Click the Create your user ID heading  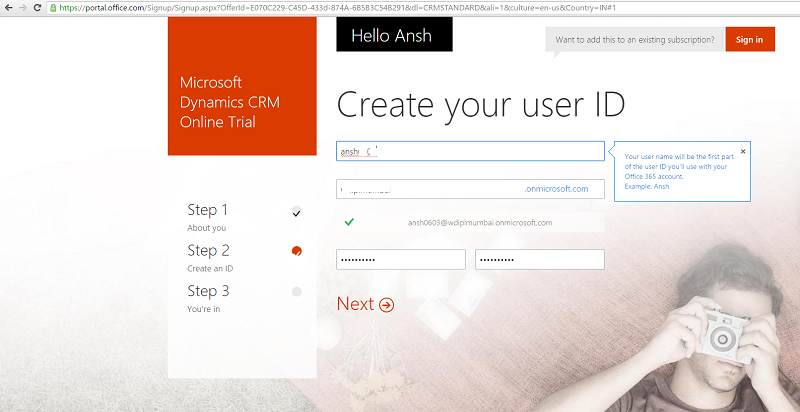[x=481, y=105]
